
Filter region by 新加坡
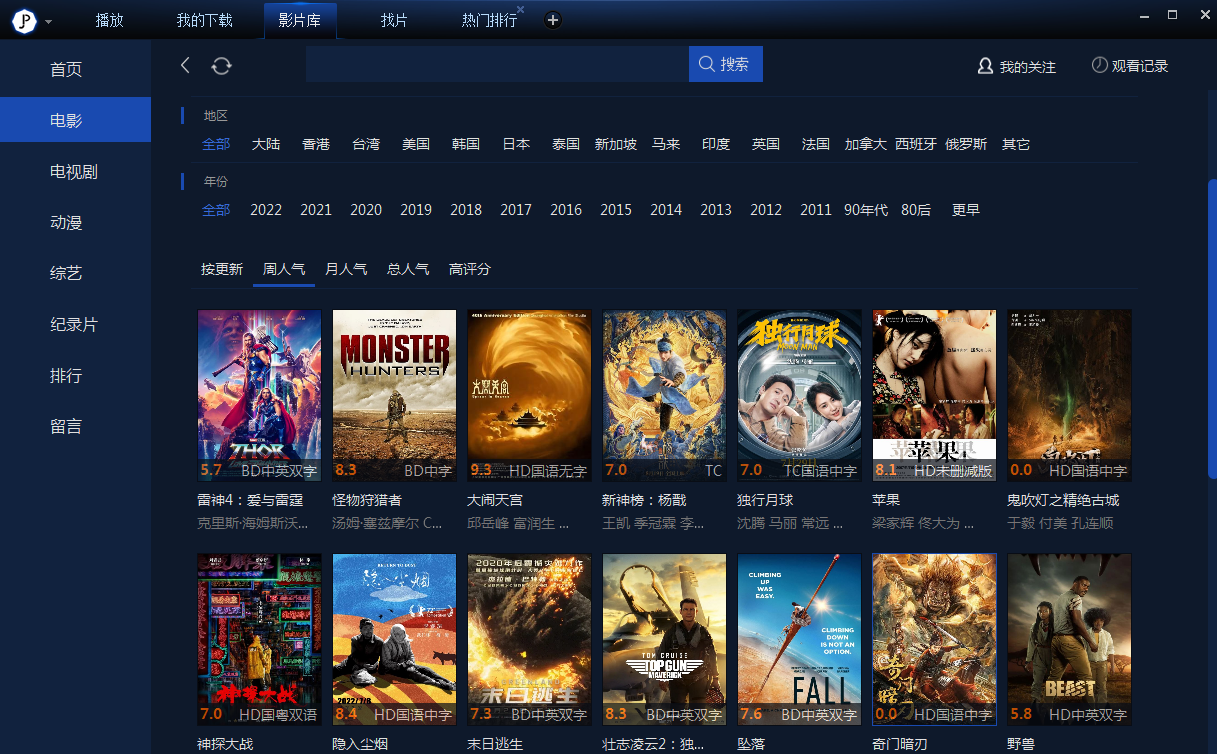click(616, 144)
